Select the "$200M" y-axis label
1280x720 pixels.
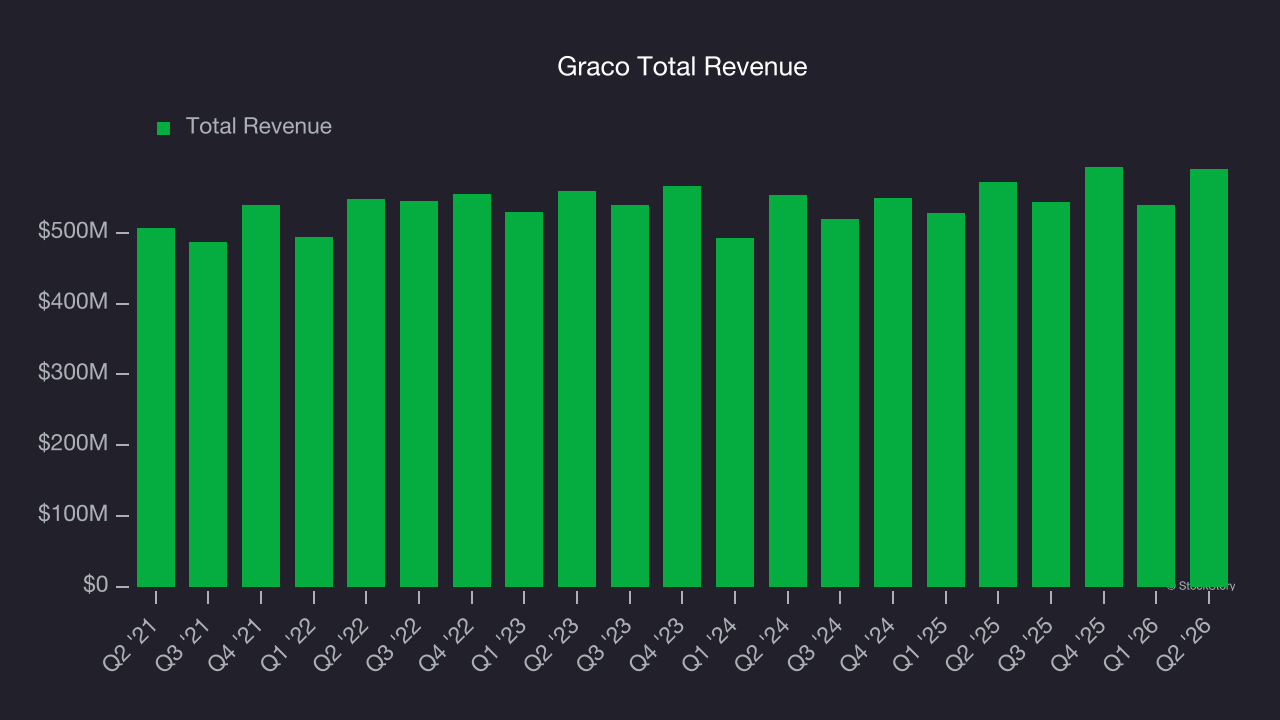click(73, 444)
